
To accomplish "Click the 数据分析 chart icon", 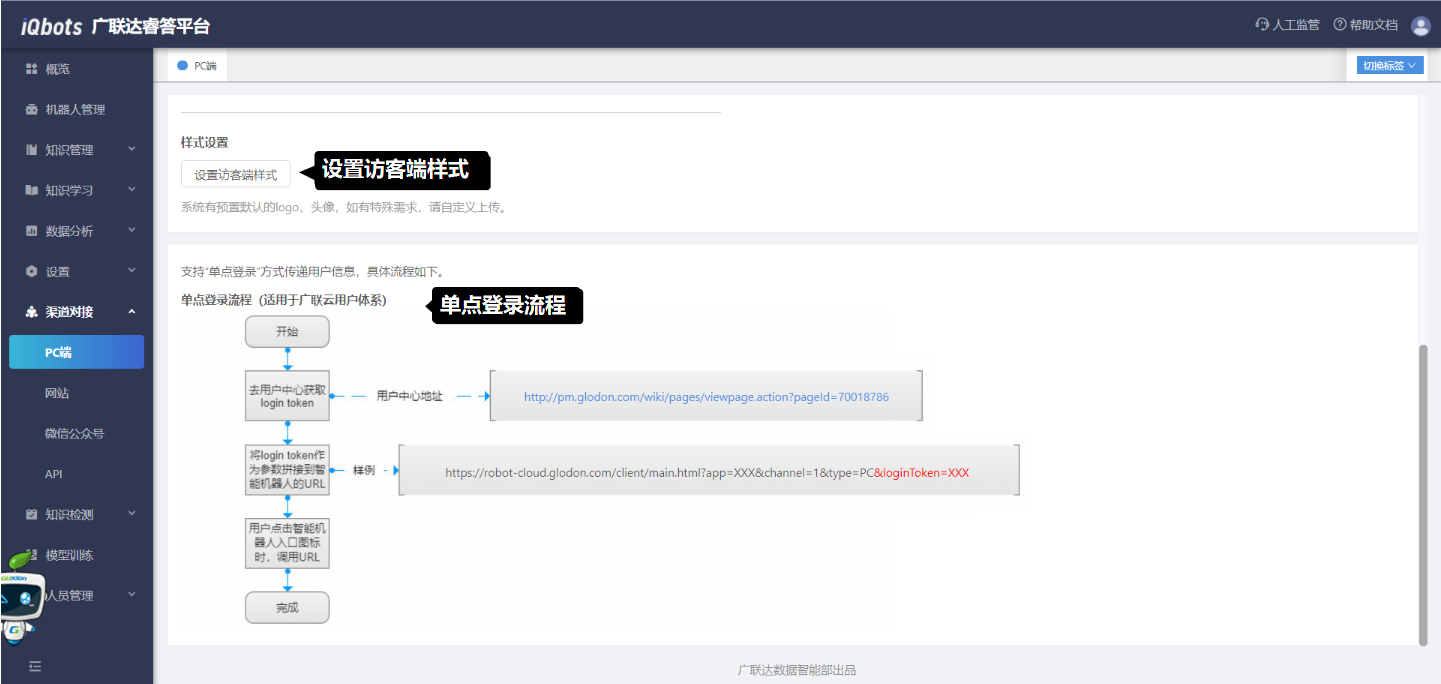I will [31, 231].
